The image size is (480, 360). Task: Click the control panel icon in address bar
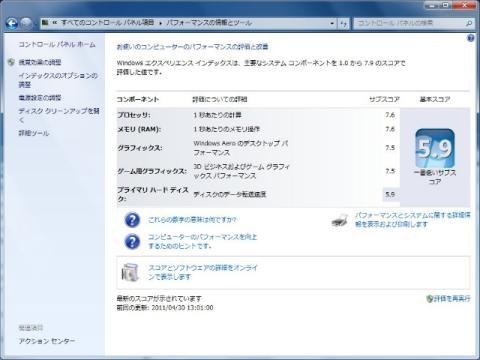(x=45, y=23)
